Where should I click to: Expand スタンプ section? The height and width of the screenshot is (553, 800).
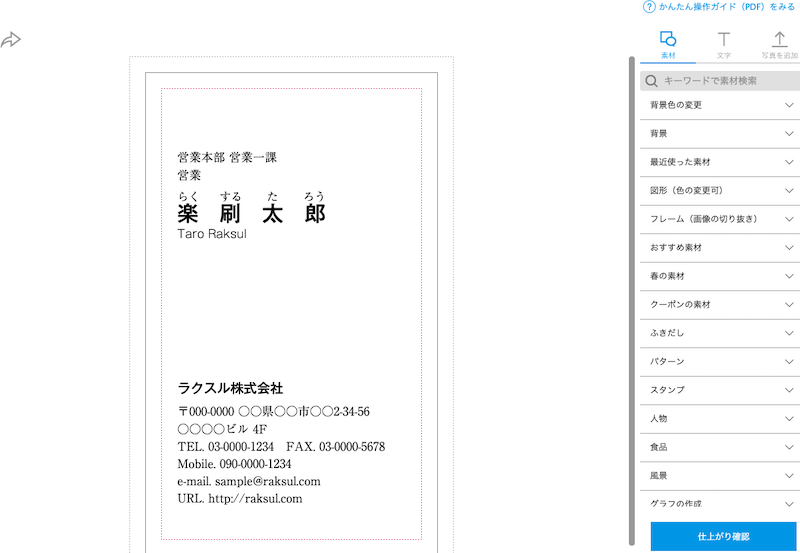click(x=720, y=390)
